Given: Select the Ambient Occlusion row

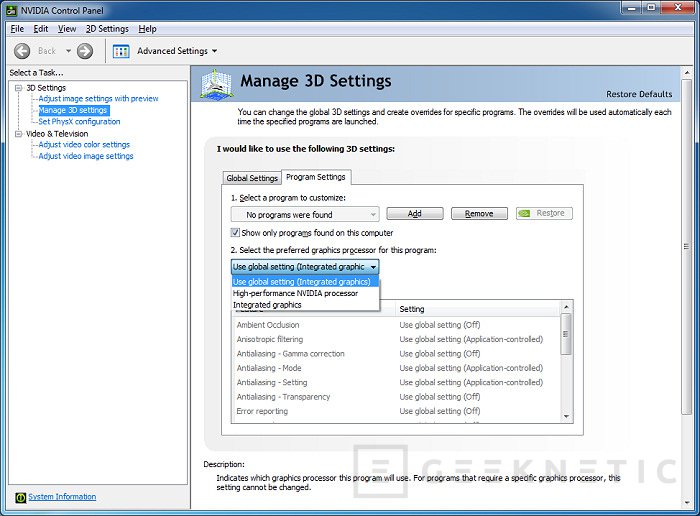Looking at the screenshot, I should click(x=396, y=325).
